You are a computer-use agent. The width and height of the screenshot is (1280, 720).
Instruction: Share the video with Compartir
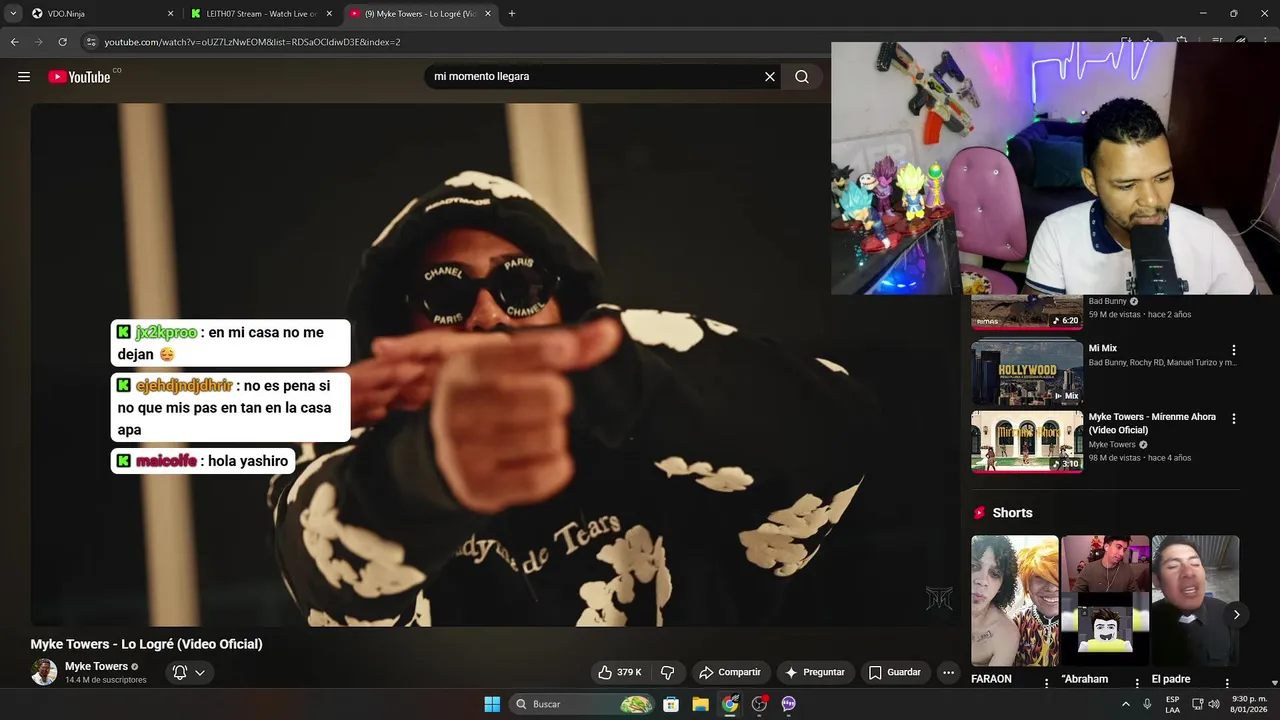[x=730, y=672]
